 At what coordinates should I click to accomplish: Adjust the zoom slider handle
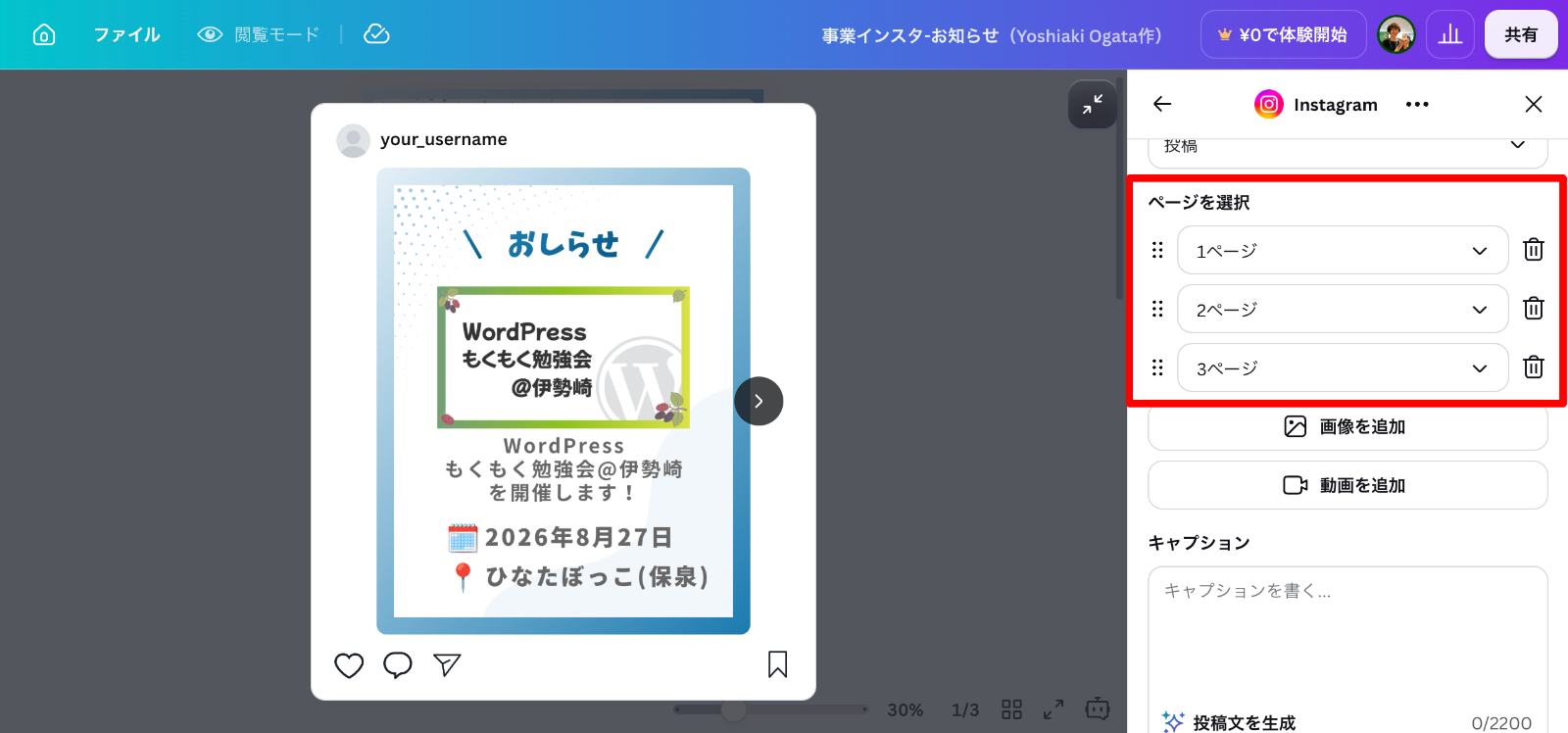click(x=733, y=709)
